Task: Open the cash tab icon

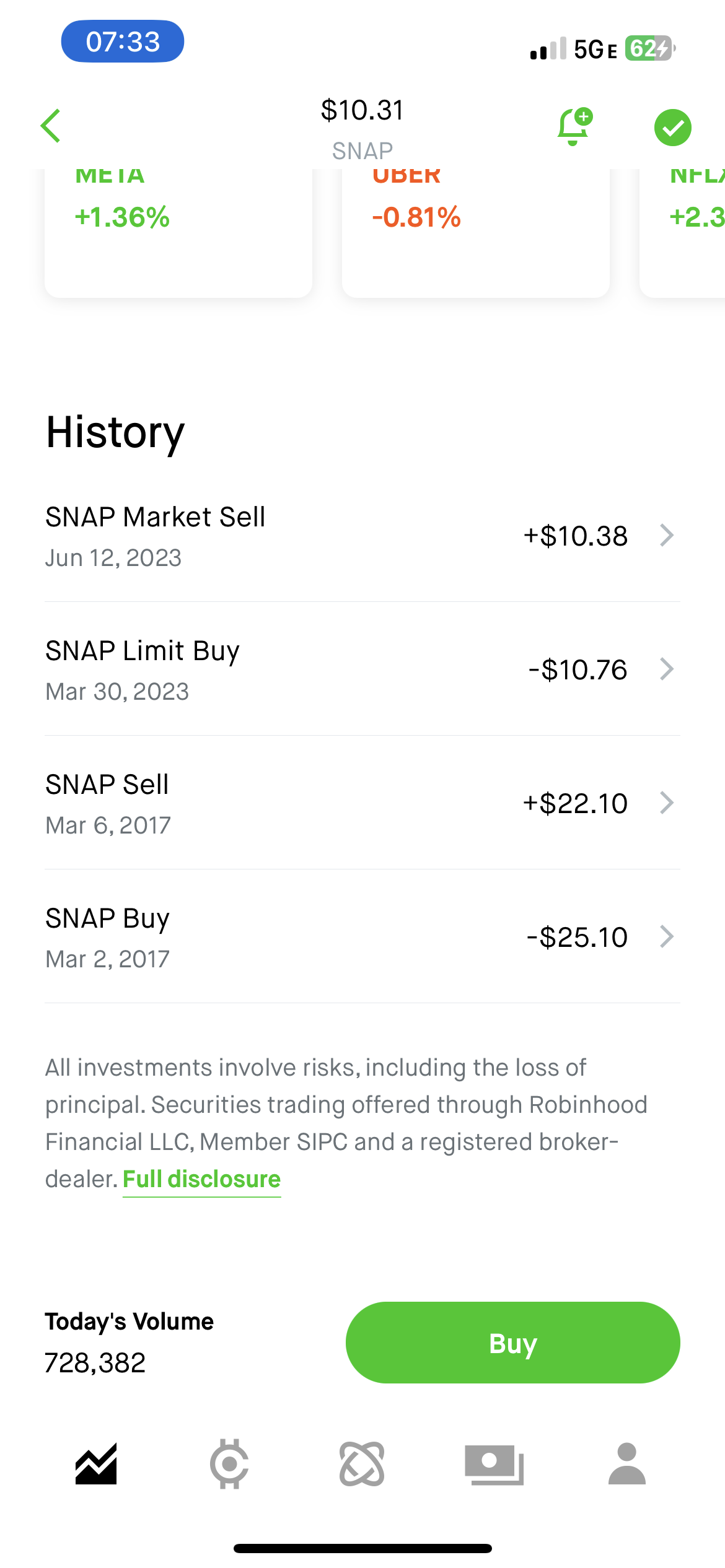Action: click(x=494, y=1464)
